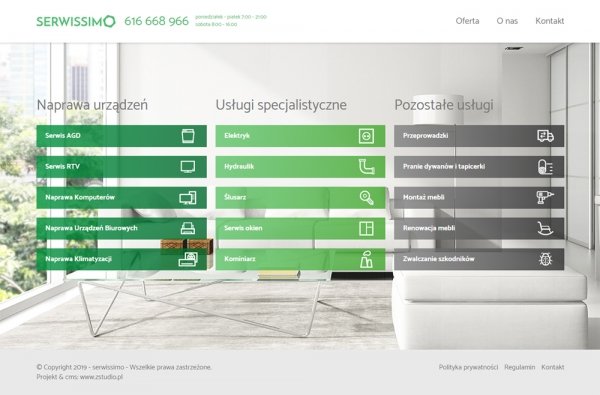The image size is (600, 395).
Task: Click the SERWISSIMO logo
Action: [76, 21]
